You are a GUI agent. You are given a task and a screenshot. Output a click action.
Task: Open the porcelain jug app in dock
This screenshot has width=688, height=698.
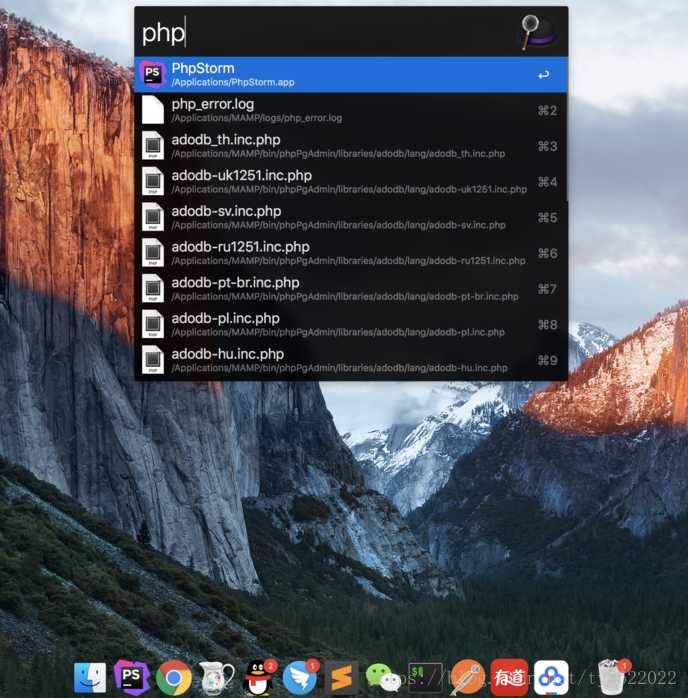[216, 678]
